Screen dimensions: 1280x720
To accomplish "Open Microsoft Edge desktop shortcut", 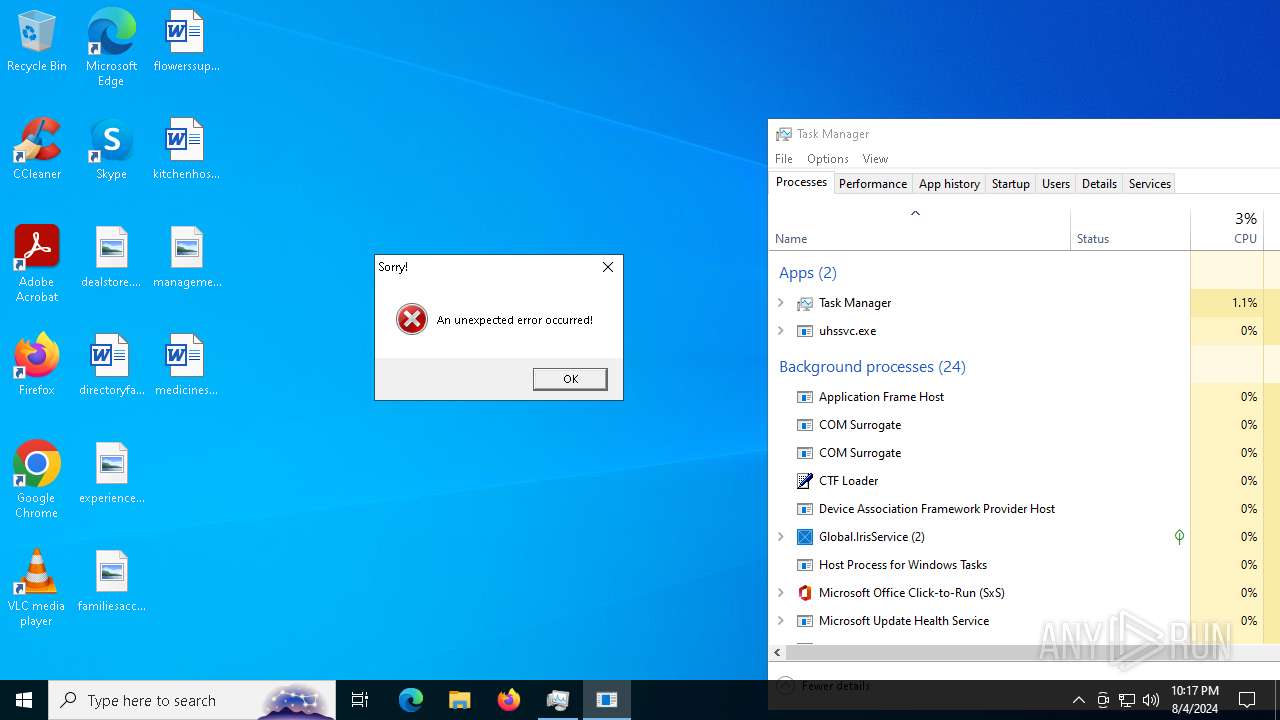I will [111, 47].
